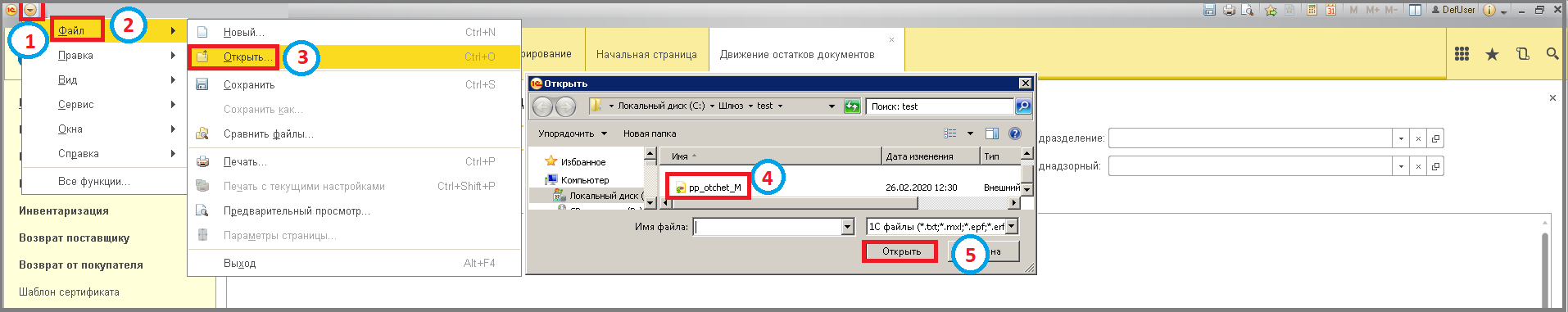The height and width of the screenshot is (312, 1568).
Task: Choose Предварительный просмотр... entry
Action: pyautogui.click(x=355, y=211)
